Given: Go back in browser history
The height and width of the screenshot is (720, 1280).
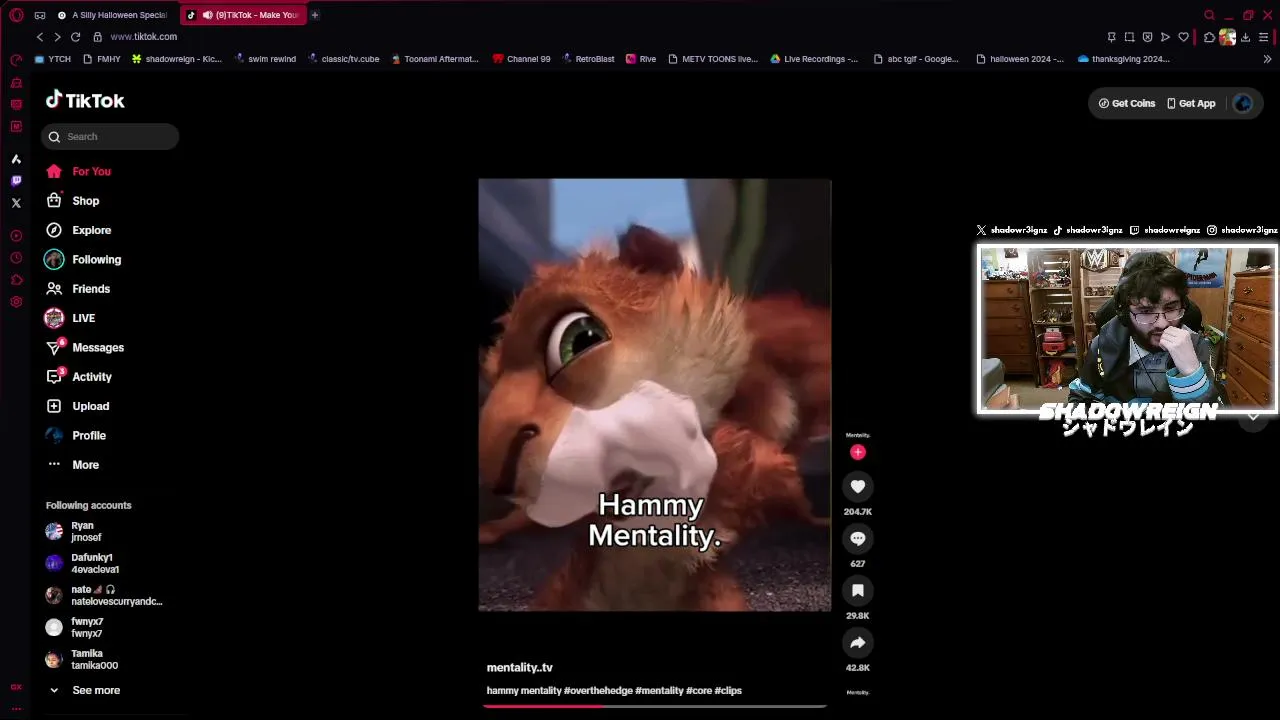Looking at the screenshot, I should pyautogui.click(x=40, y=37).
